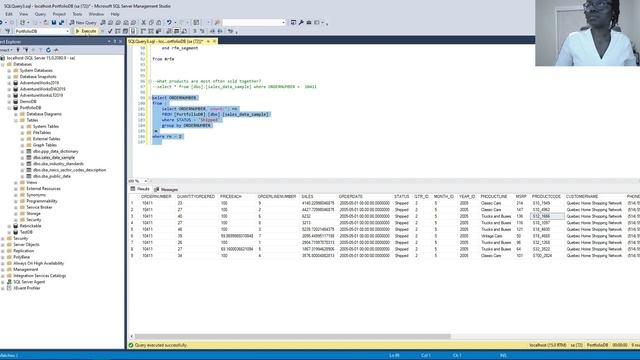Open the Tools menu
Screen dimensions: 640x360
point(77,14)
